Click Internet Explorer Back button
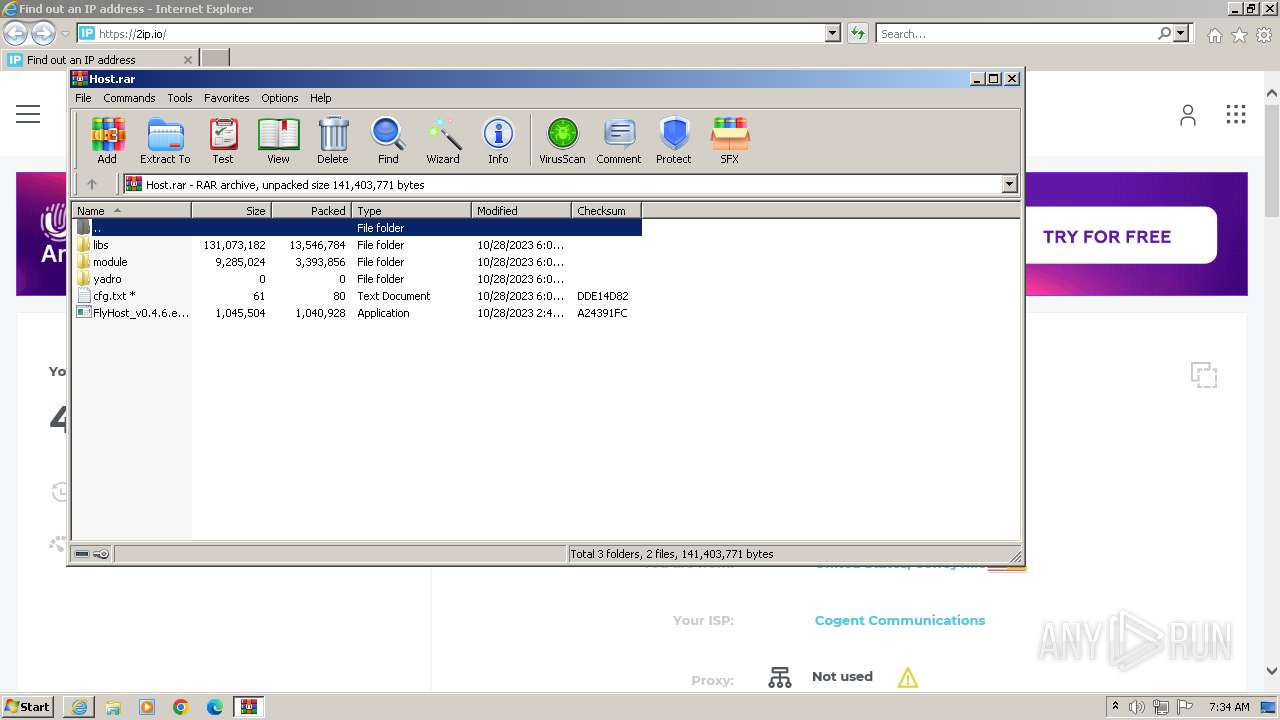The height and width of the screenshot is (720, 1280). 15,33
